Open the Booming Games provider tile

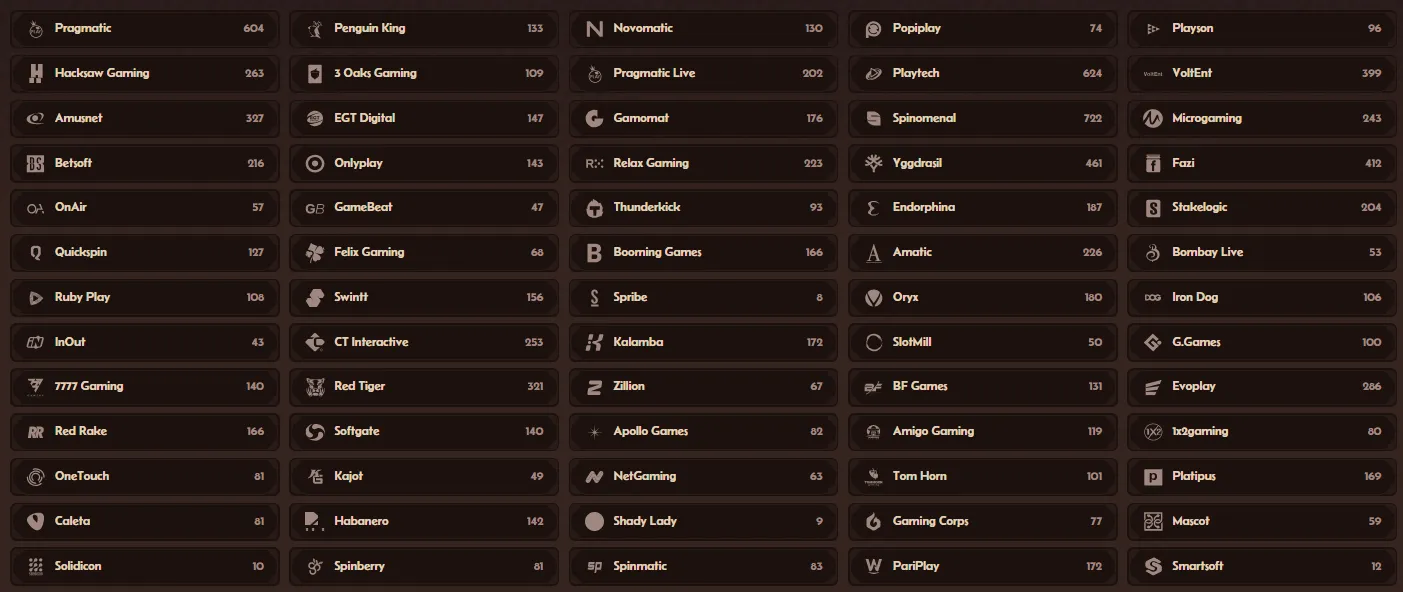click(702, 252)
